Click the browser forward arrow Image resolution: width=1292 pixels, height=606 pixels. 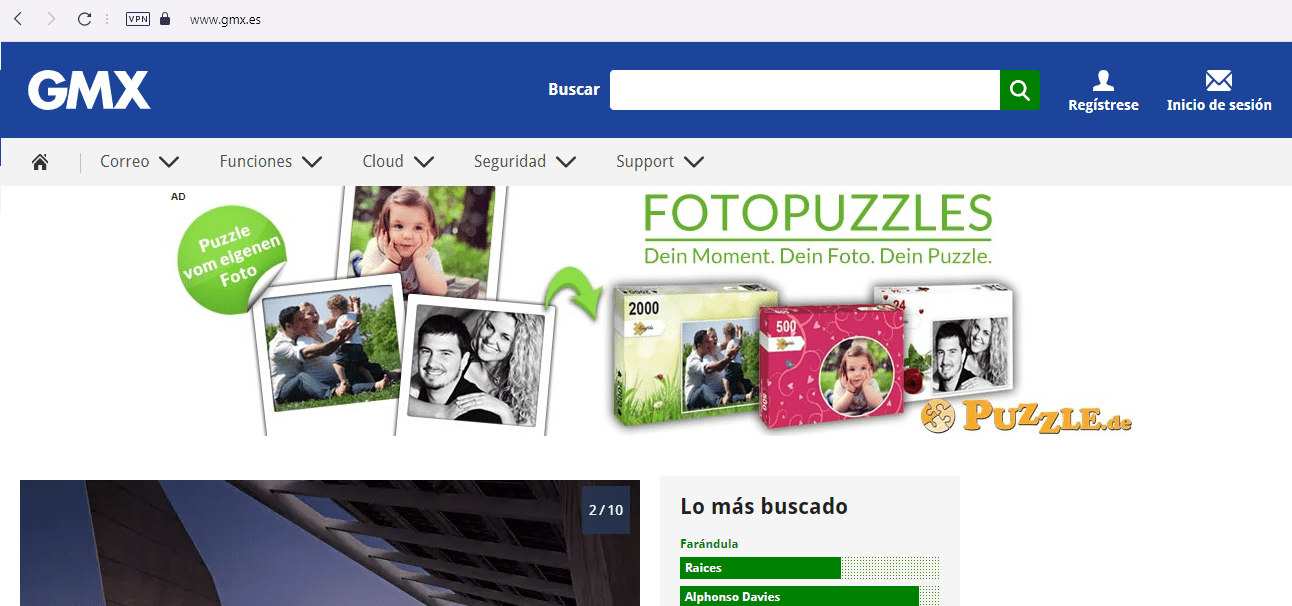click(x=51, y=19)
